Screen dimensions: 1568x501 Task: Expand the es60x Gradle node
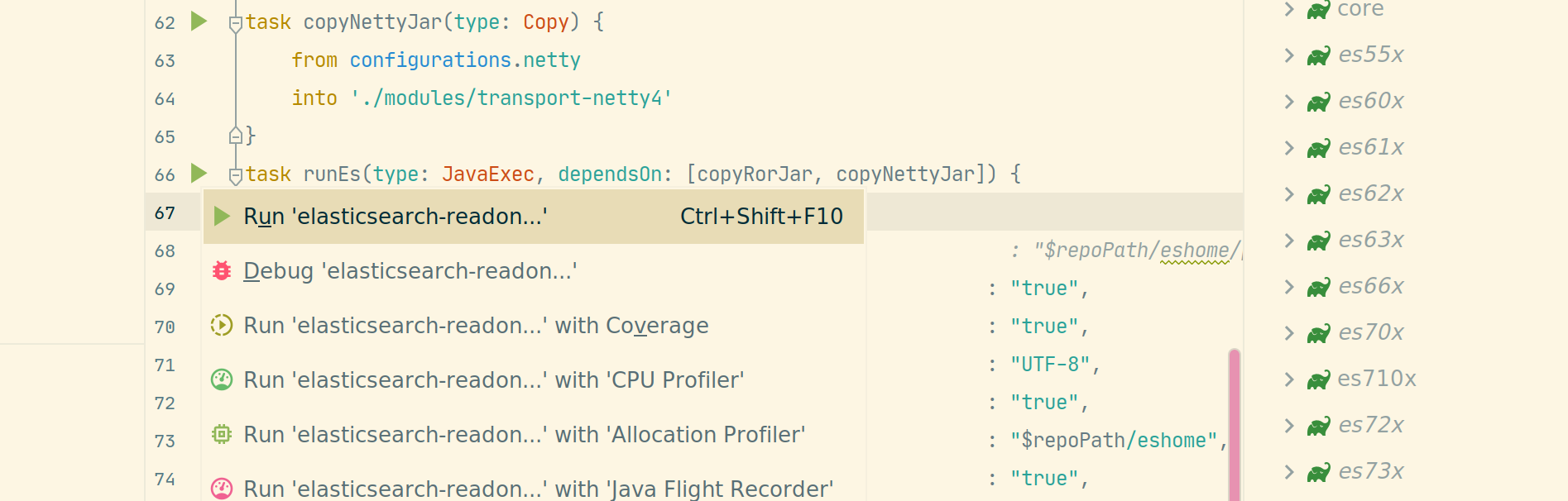click(x=1289, y=102)
